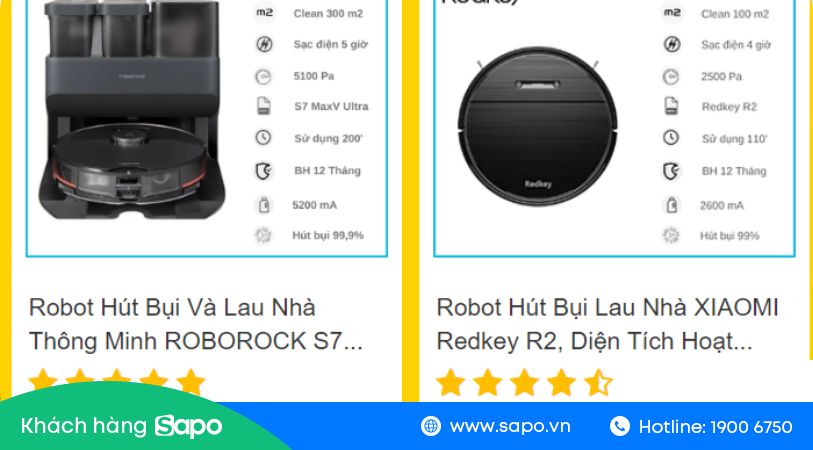Click the model file icon next to S7 MaxV Ultra
The height and width of the screenshot is (450, 813).
pyautogui.click(x=264, y=106)
